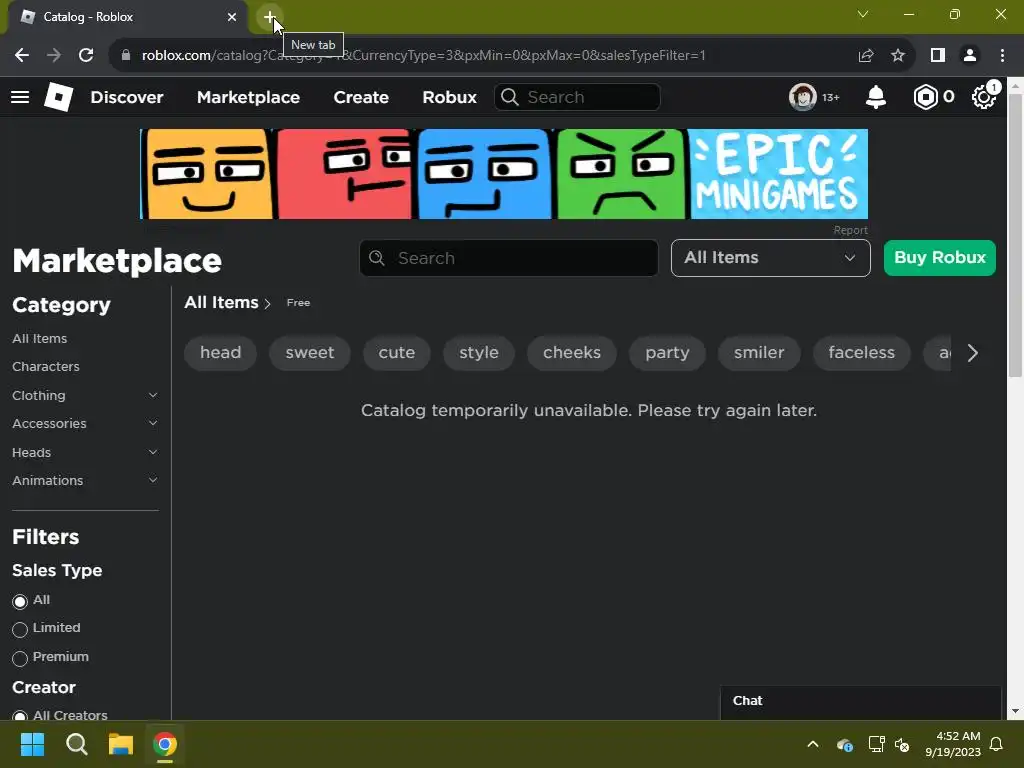Focus the top navigation search field

pos(577,97)
